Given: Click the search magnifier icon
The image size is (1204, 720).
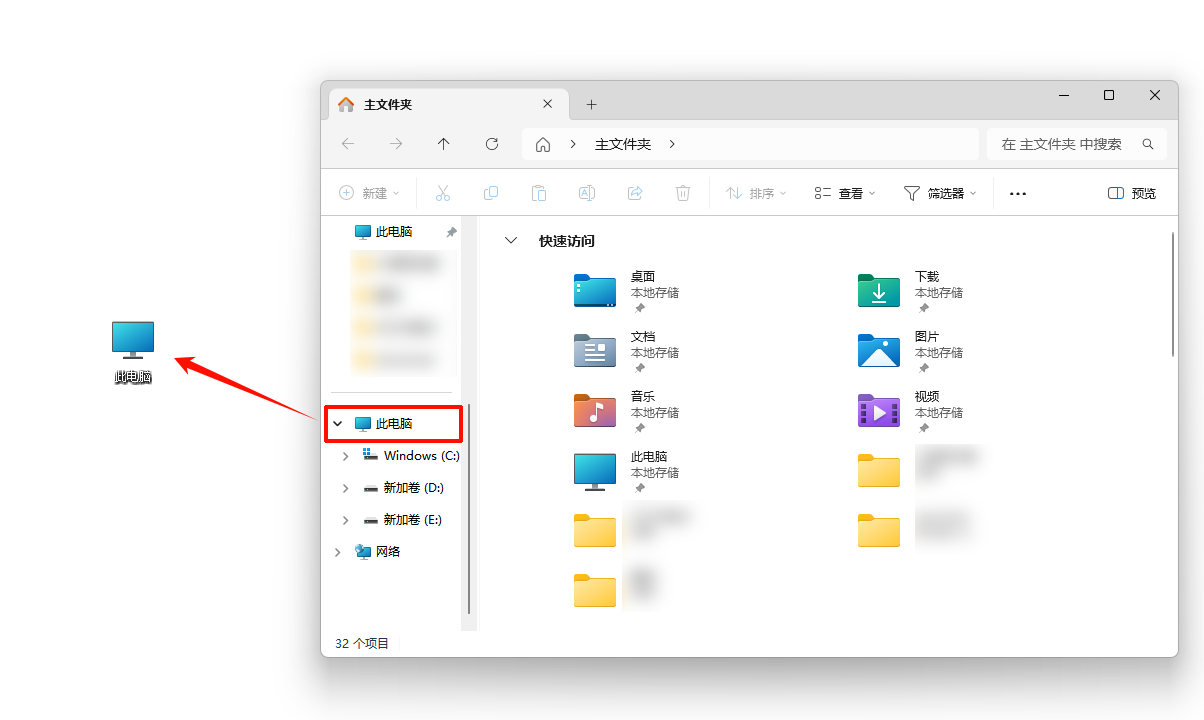Looking at the screenshot, I should pyautogui.click(x=1148, y=144).
